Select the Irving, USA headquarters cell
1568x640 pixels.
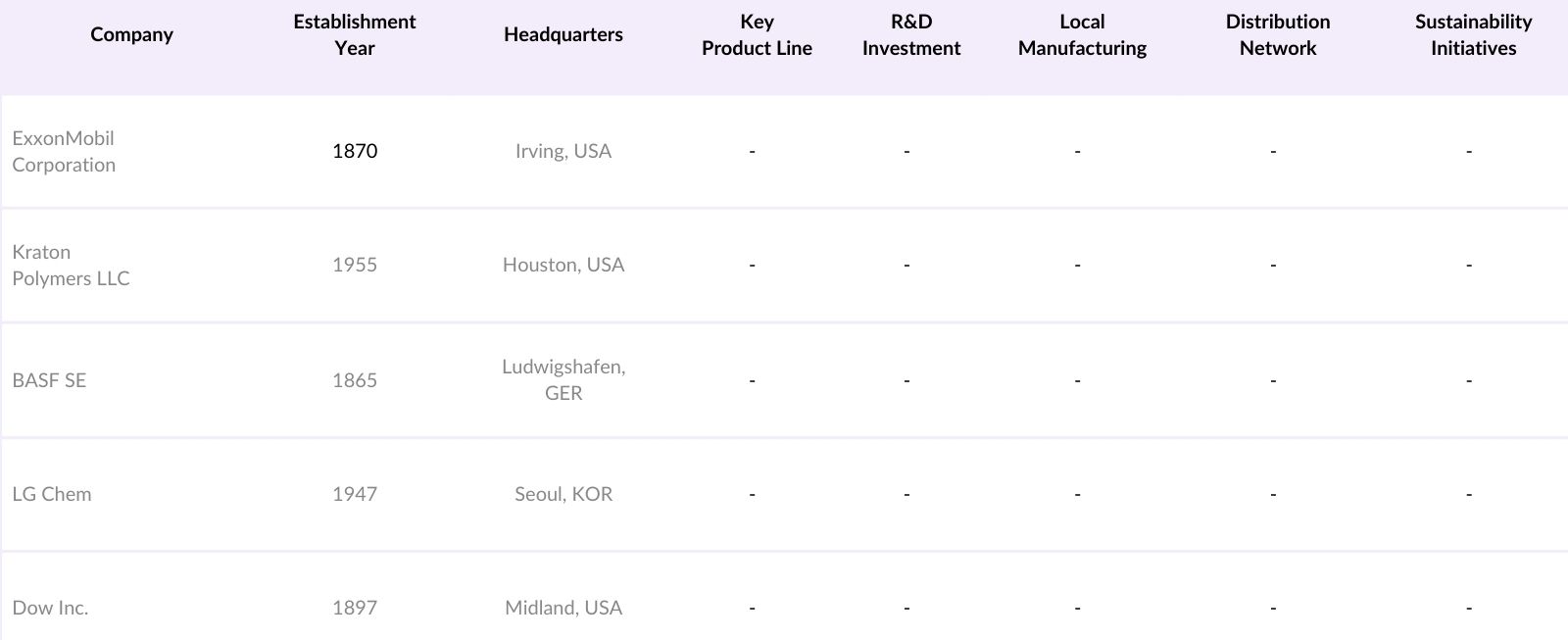[563, 151]
